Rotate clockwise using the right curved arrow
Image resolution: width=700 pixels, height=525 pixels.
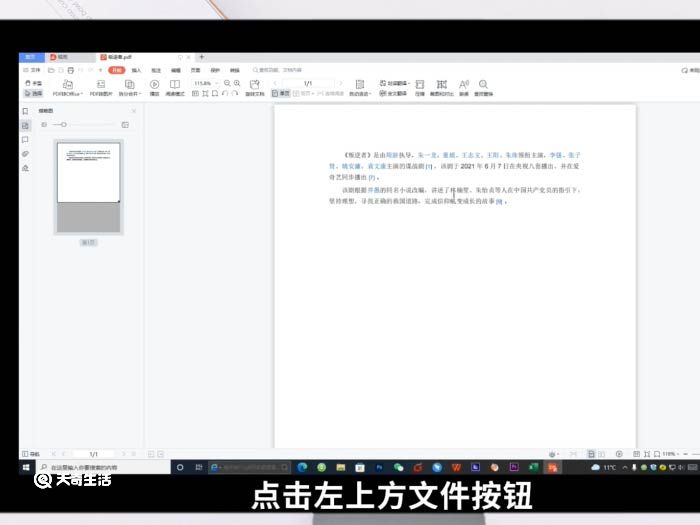tap(235, 94)
